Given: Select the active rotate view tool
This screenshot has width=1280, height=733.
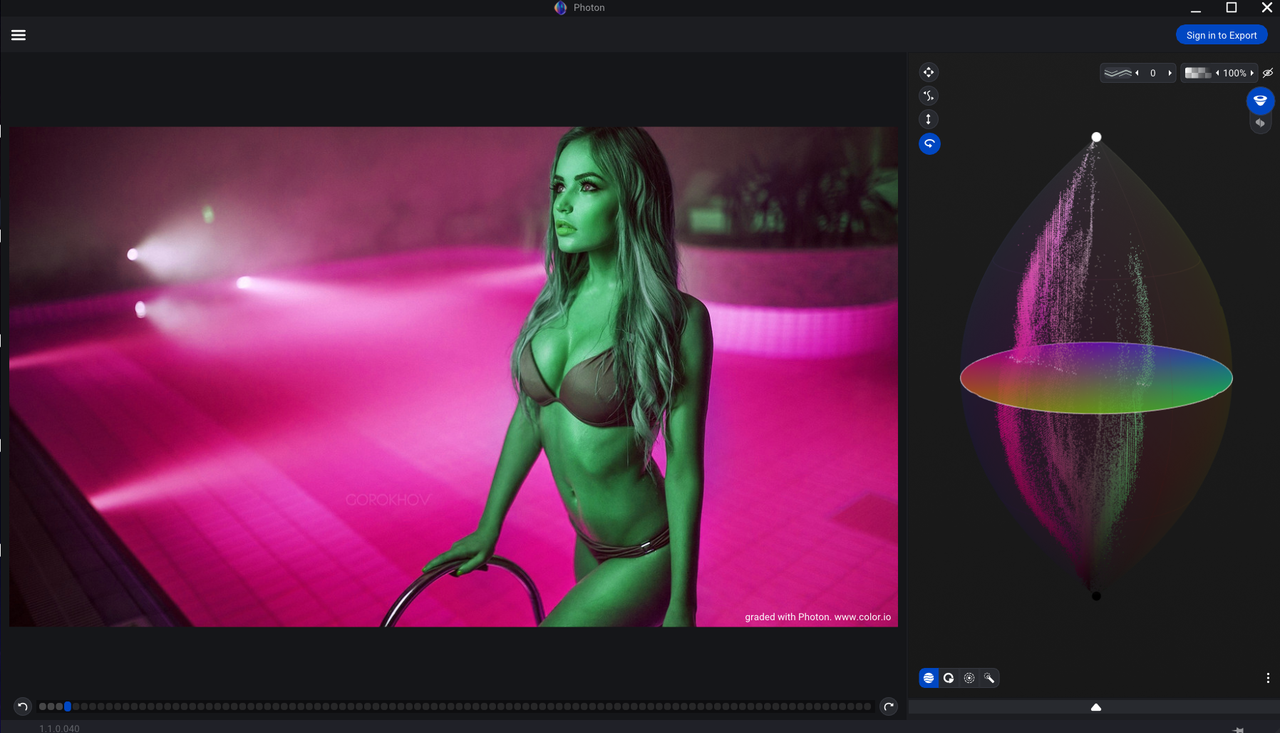Looking at the screenshot, I should pyautogui.click(x=929, y=144).
